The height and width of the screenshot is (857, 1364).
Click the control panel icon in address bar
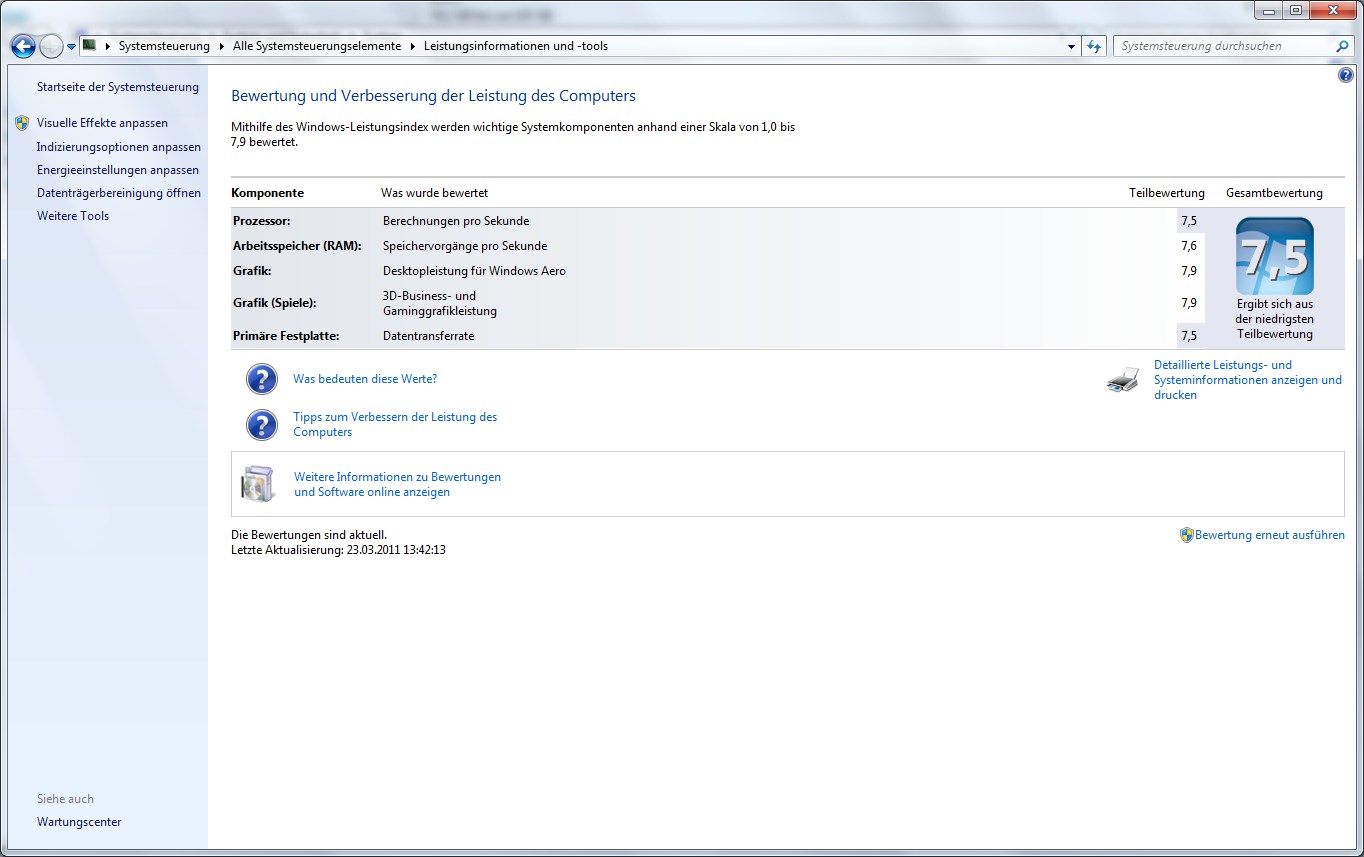(89, 46)
